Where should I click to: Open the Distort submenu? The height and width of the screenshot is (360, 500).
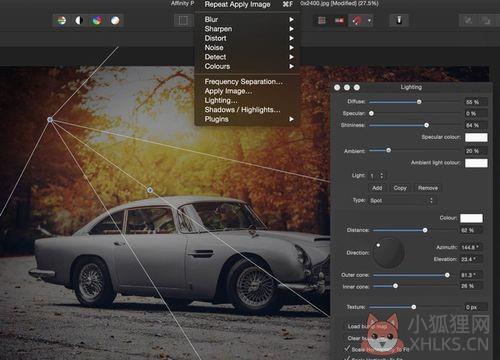pyautogui.click(x=247, y=38)
